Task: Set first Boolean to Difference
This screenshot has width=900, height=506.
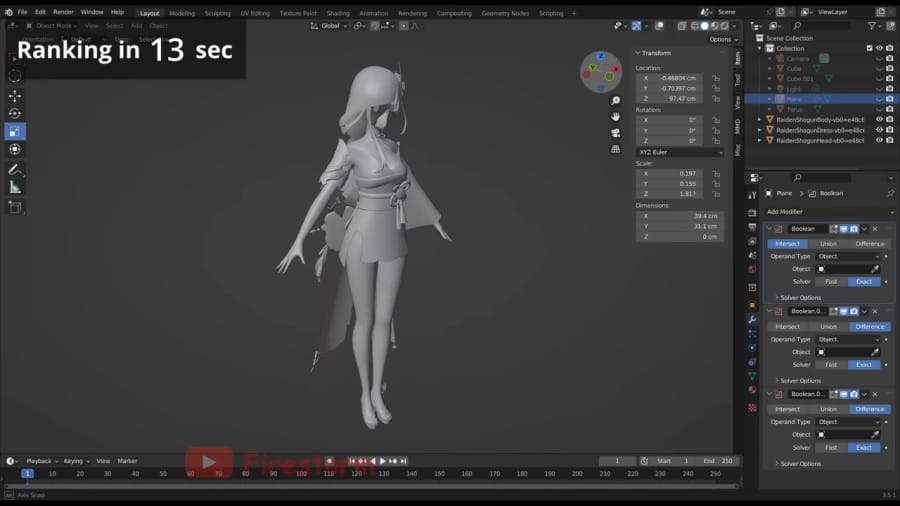Action: click(870, 244)
